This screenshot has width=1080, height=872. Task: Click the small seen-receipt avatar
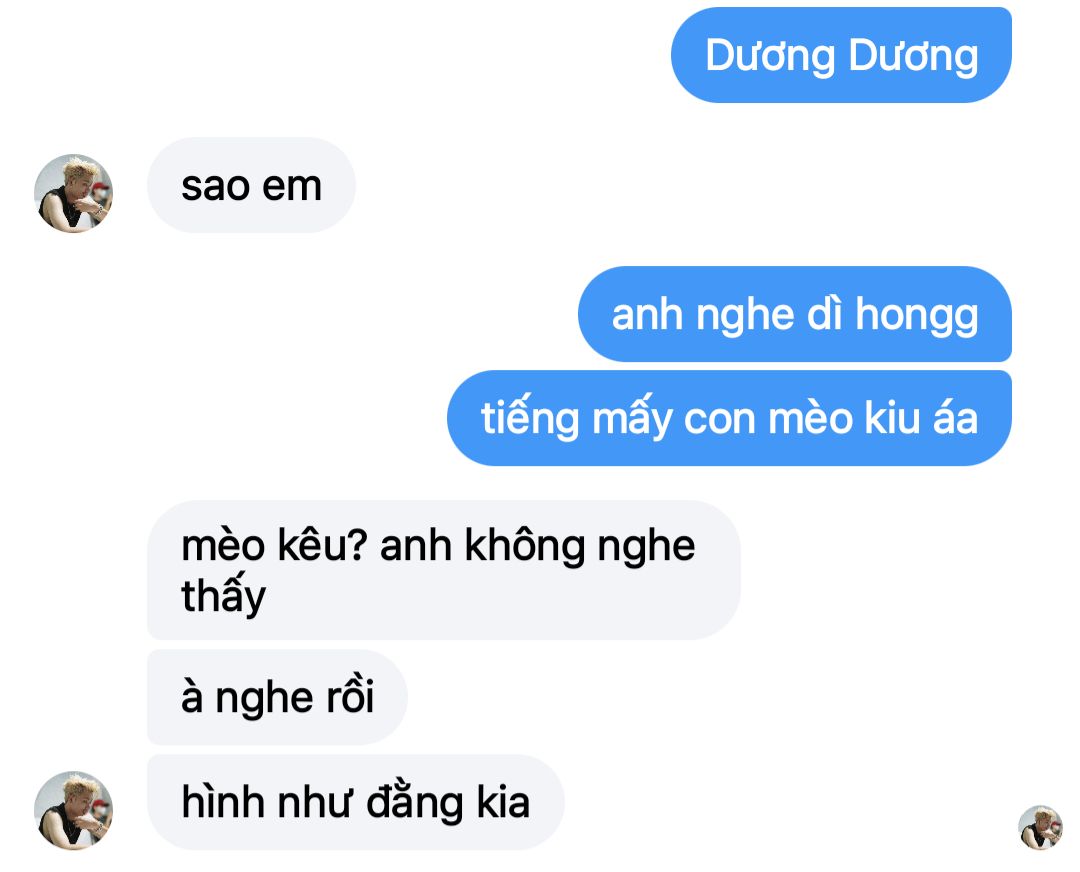(x=1040, y=827)
